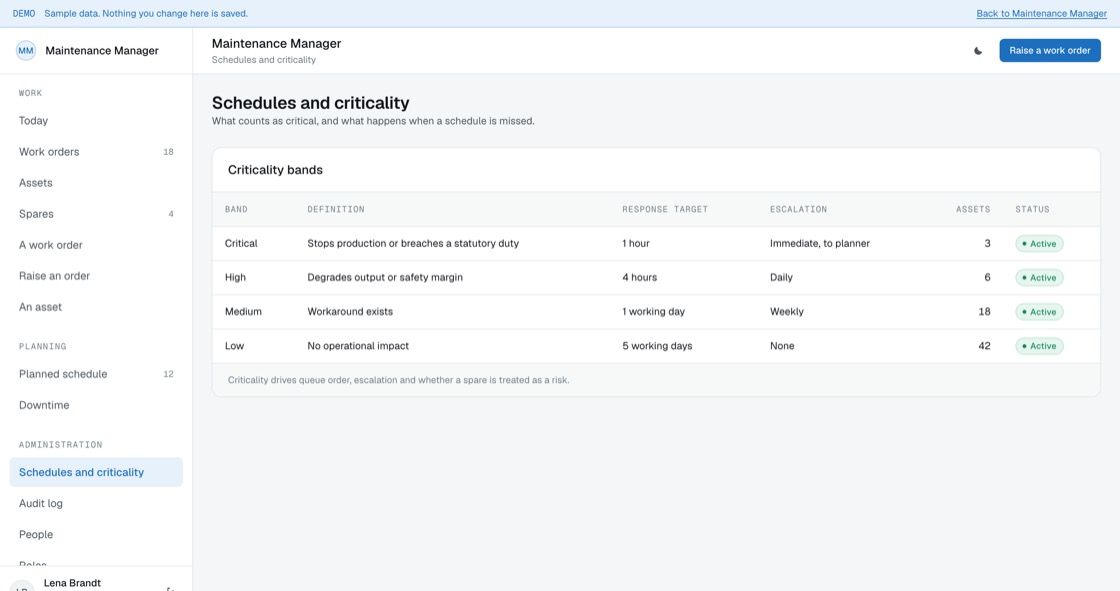Screen dimensions: 1120x591
Task: Select Schedules and criticality nav item
Action: coord(96,472)
